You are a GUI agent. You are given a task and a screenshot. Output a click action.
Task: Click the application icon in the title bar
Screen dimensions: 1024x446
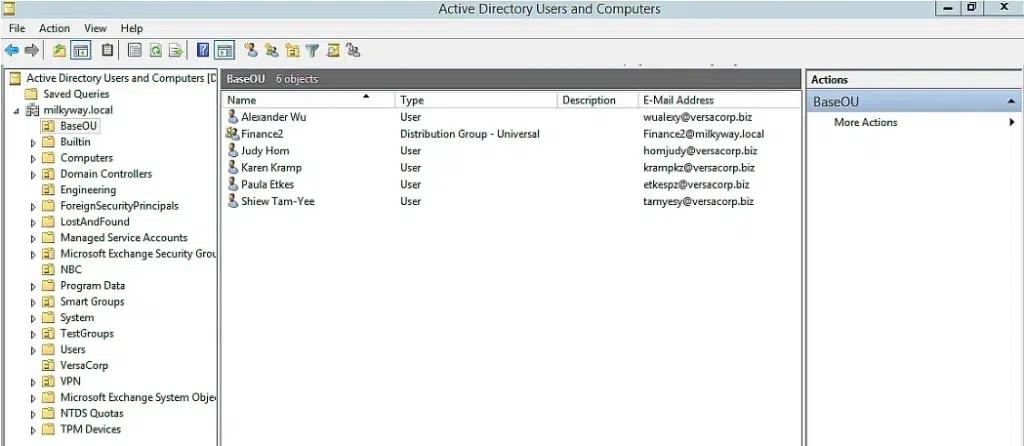coord(9,8)
